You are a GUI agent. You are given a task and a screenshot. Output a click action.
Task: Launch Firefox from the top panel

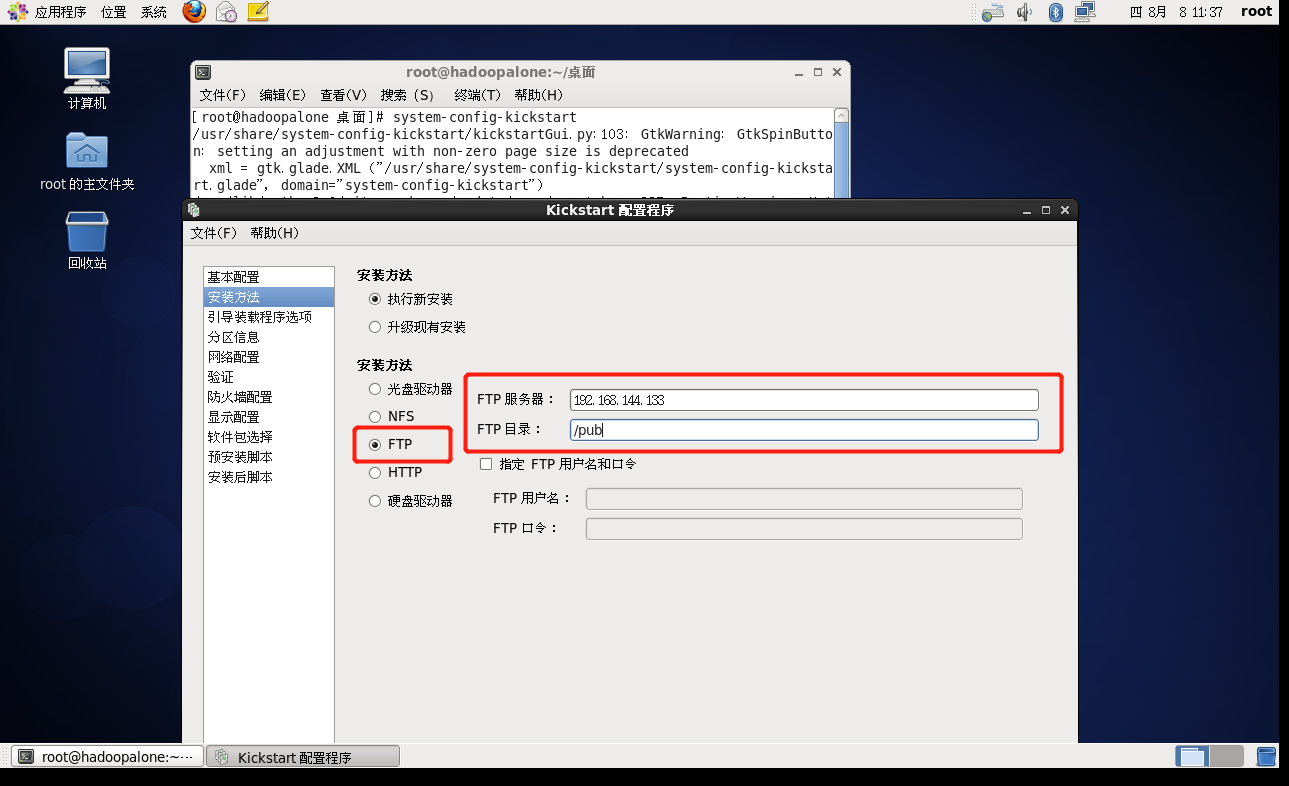click(x=194, y=12)
